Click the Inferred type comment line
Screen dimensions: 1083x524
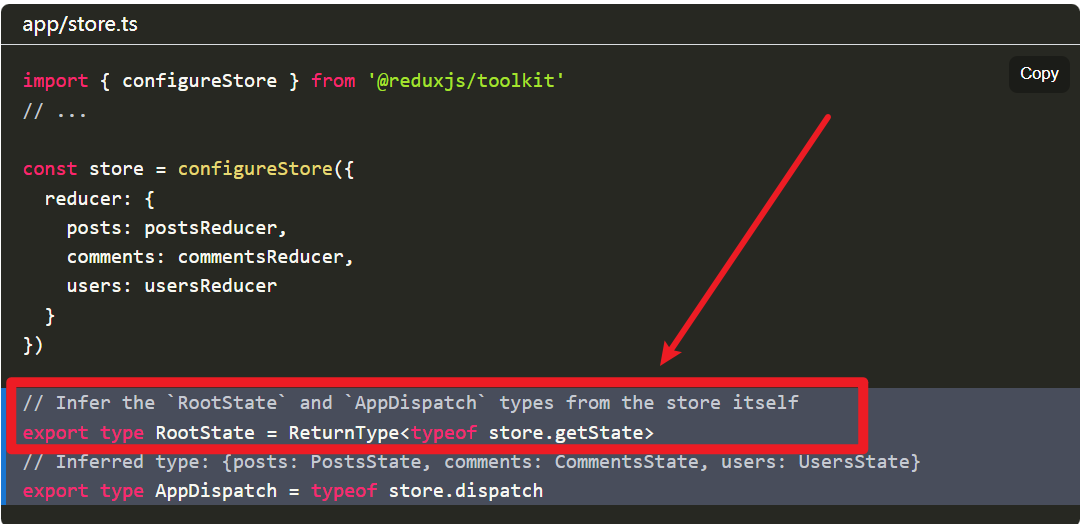coord(472,462)
